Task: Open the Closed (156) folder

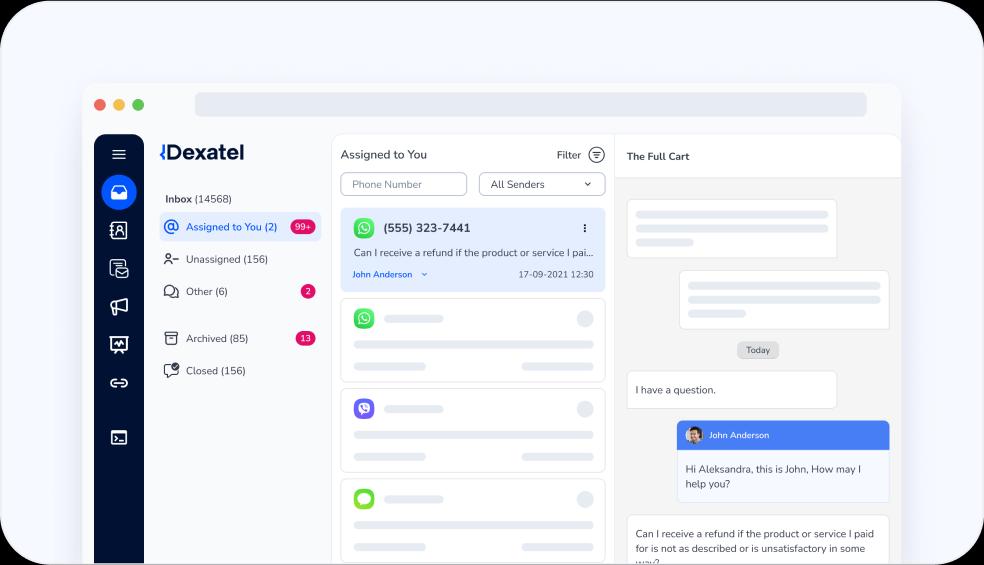Action: click(205, 370)
